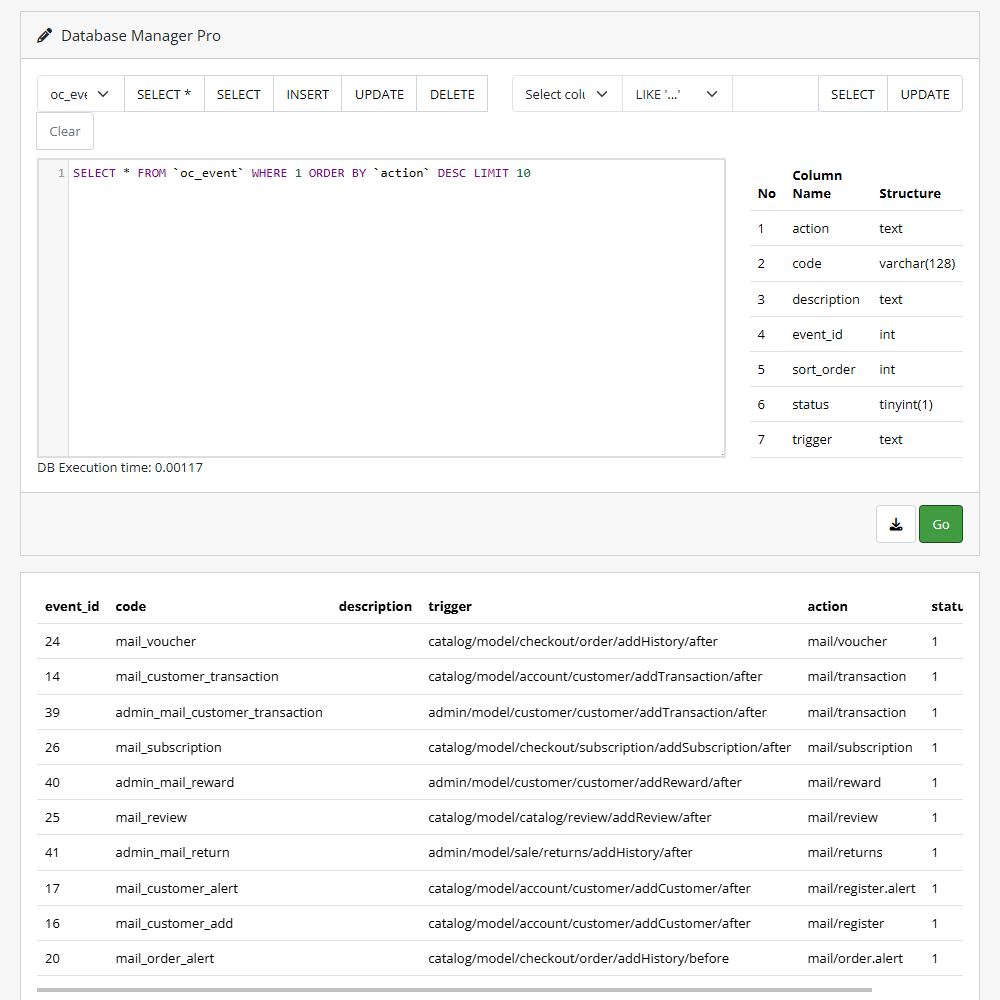Click inside the SQL query editor

pos(395,300)
